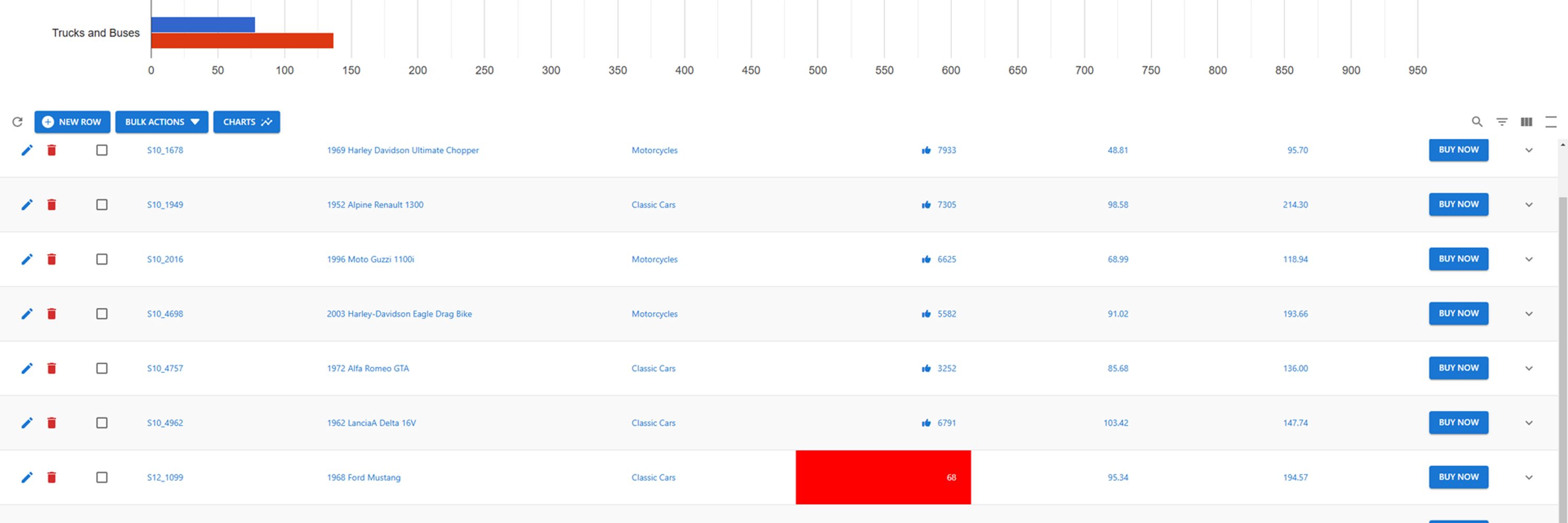Screen dimensions: 1568x523
Task: Expand row details for 1996 Moto Guzzi 1100i
Action: [x=1528, y=259]
